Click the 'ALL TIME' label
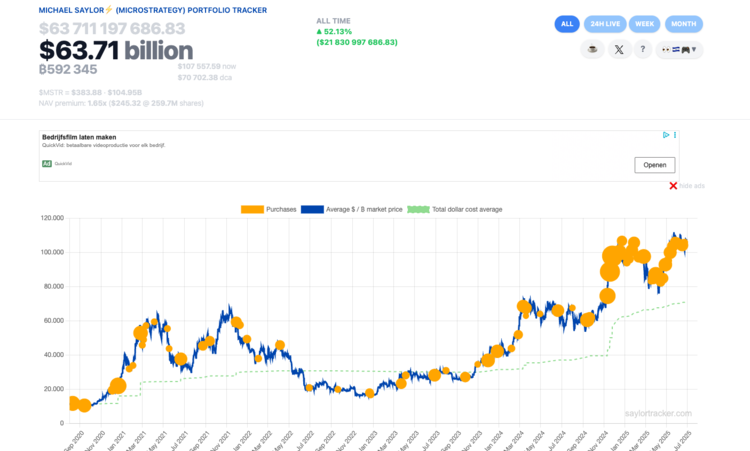Screen dimensions: 750x451 333,21
